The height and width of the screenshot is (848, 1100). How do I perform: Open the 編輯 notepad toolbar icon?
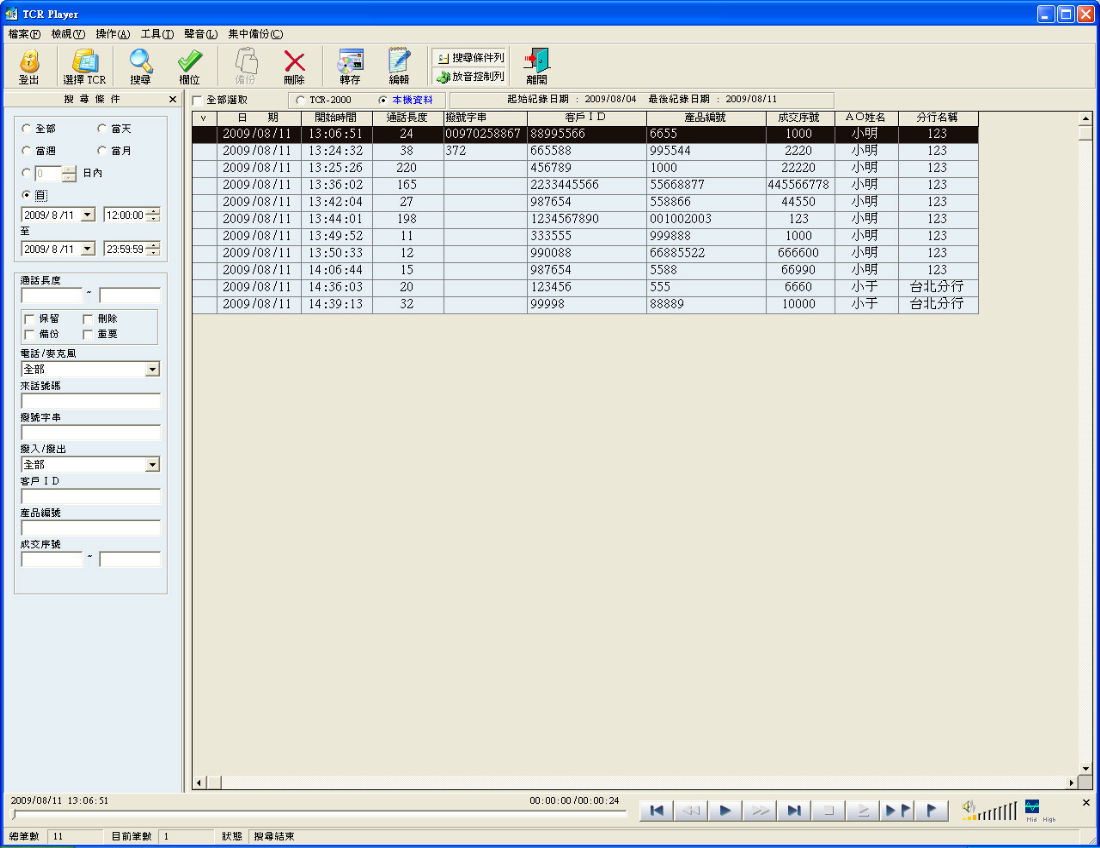click(x=399, y=67)
